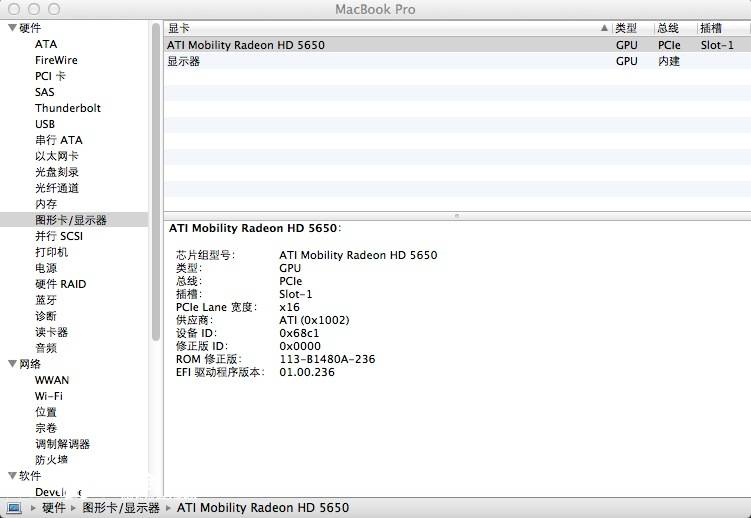Collapse the 软件 software section triangle
This screenshot has width=751, height=518.
[12, 475]
